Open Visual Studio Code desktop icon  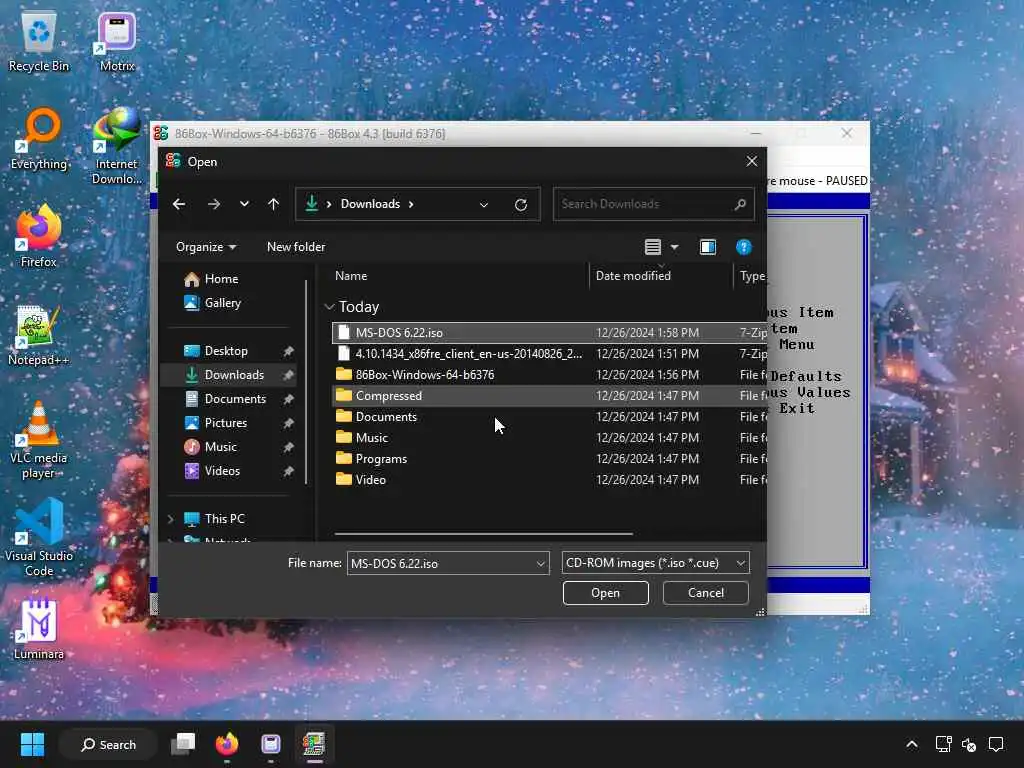pos(39,537)
